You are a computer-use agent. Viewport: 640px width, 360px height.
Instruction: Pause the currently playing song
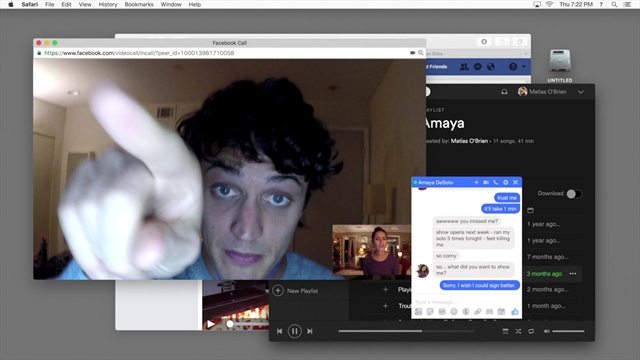pyautogui.click(x=294, y=331)
